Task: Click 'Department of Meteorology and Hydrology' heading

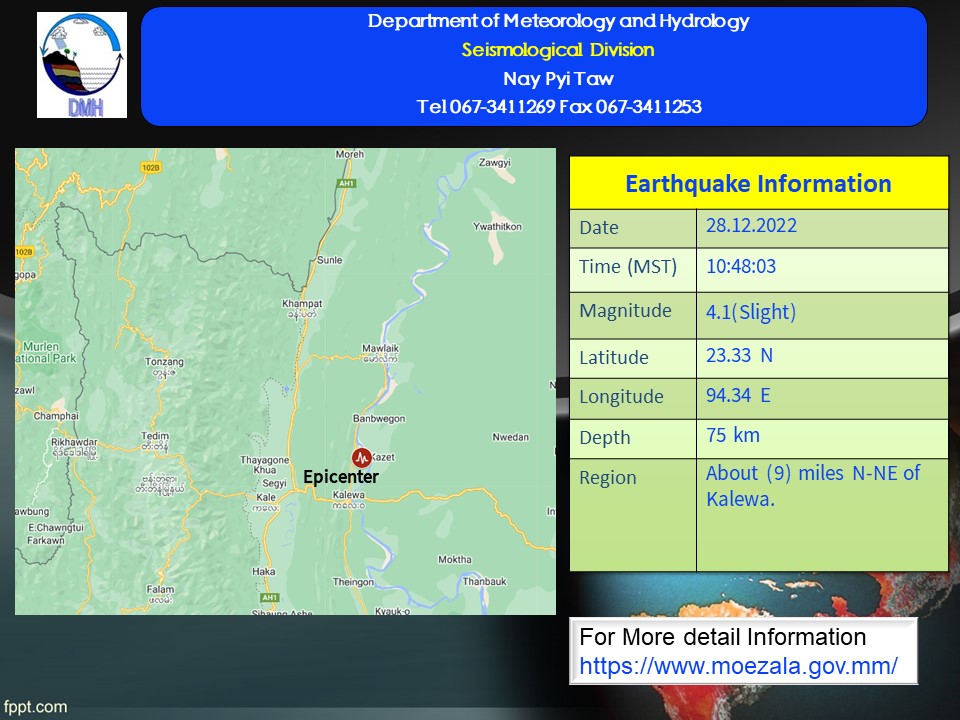Action: point(558,21)
